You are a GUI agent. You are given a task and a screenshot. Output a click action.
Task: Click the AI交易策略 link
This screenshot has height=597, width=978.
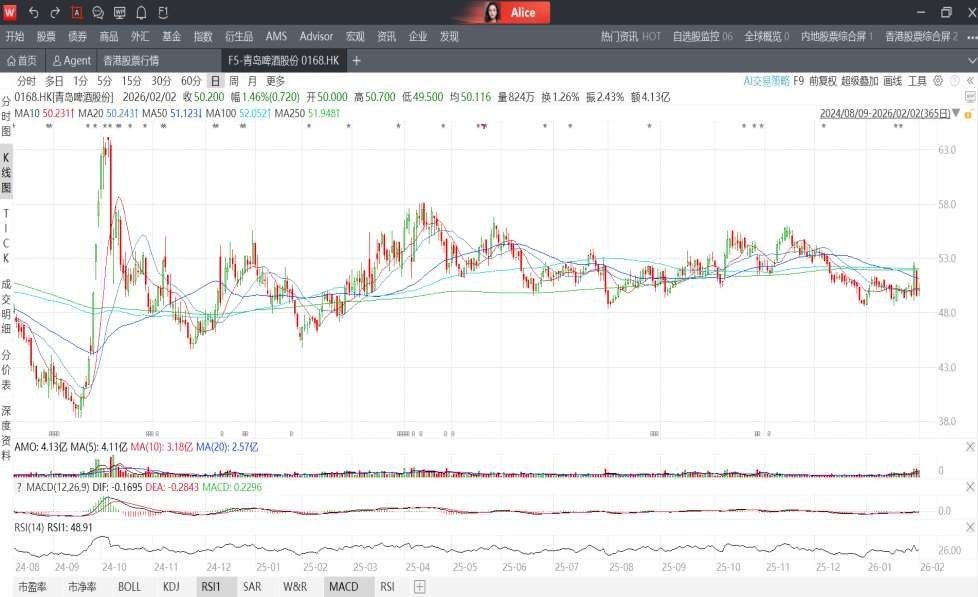click(766, 80)
